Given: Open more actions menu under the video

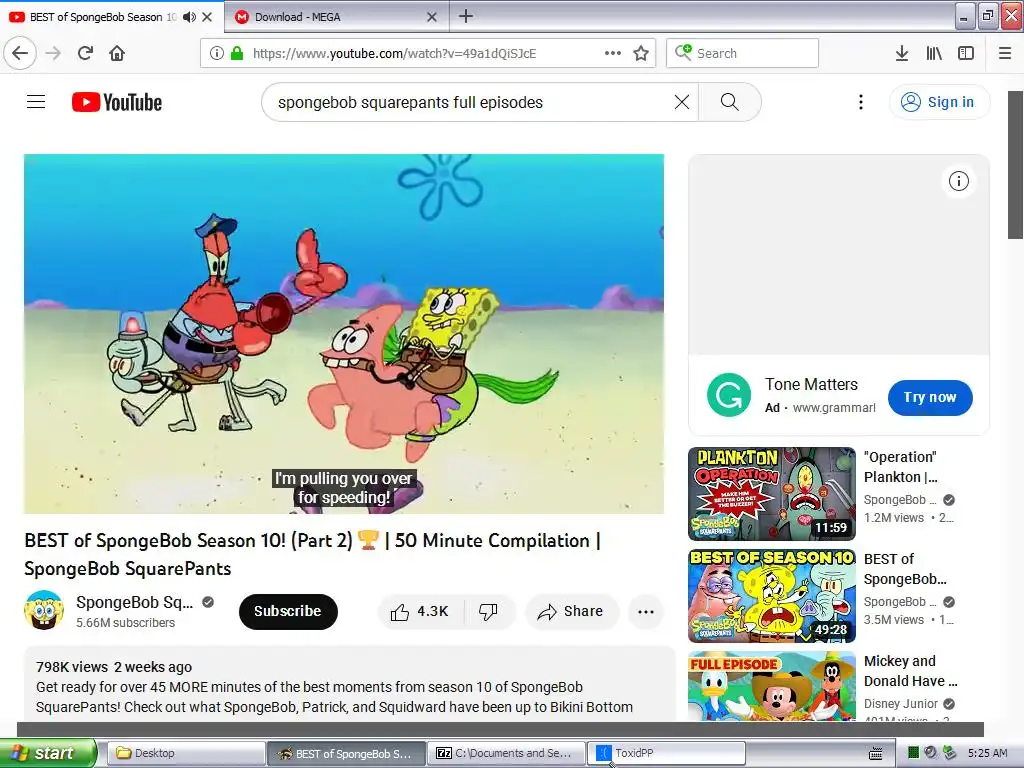Looking at the screenshot, I should click(646, 611).
